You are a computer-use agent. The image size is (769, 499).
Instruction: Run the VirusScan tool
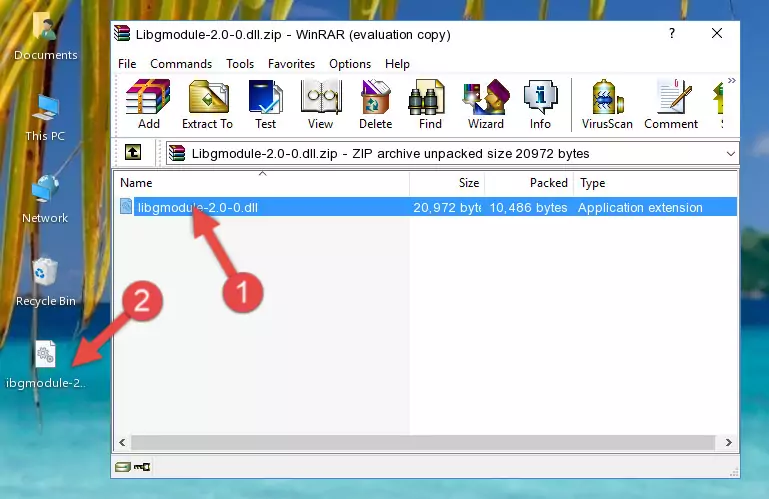pyautogui.click(x=607, y=104)
